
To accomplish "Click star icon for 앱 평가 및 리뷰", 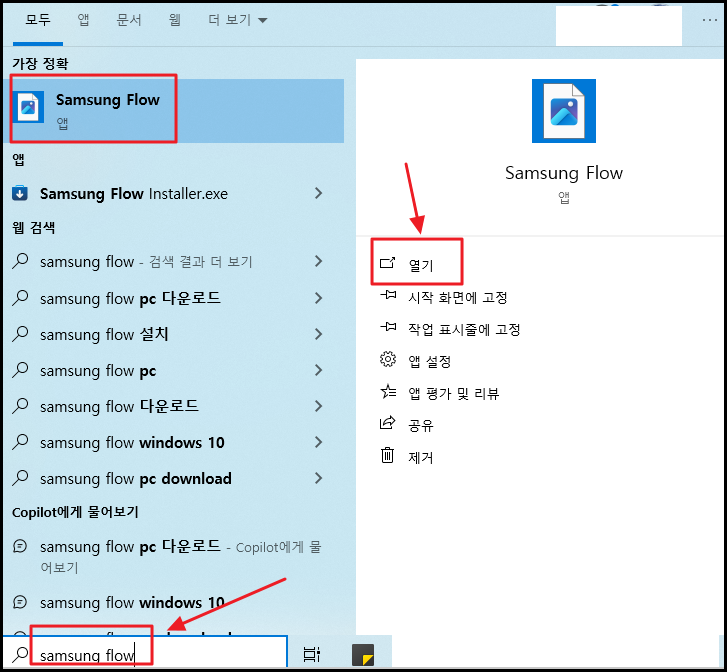I will 388,391.
